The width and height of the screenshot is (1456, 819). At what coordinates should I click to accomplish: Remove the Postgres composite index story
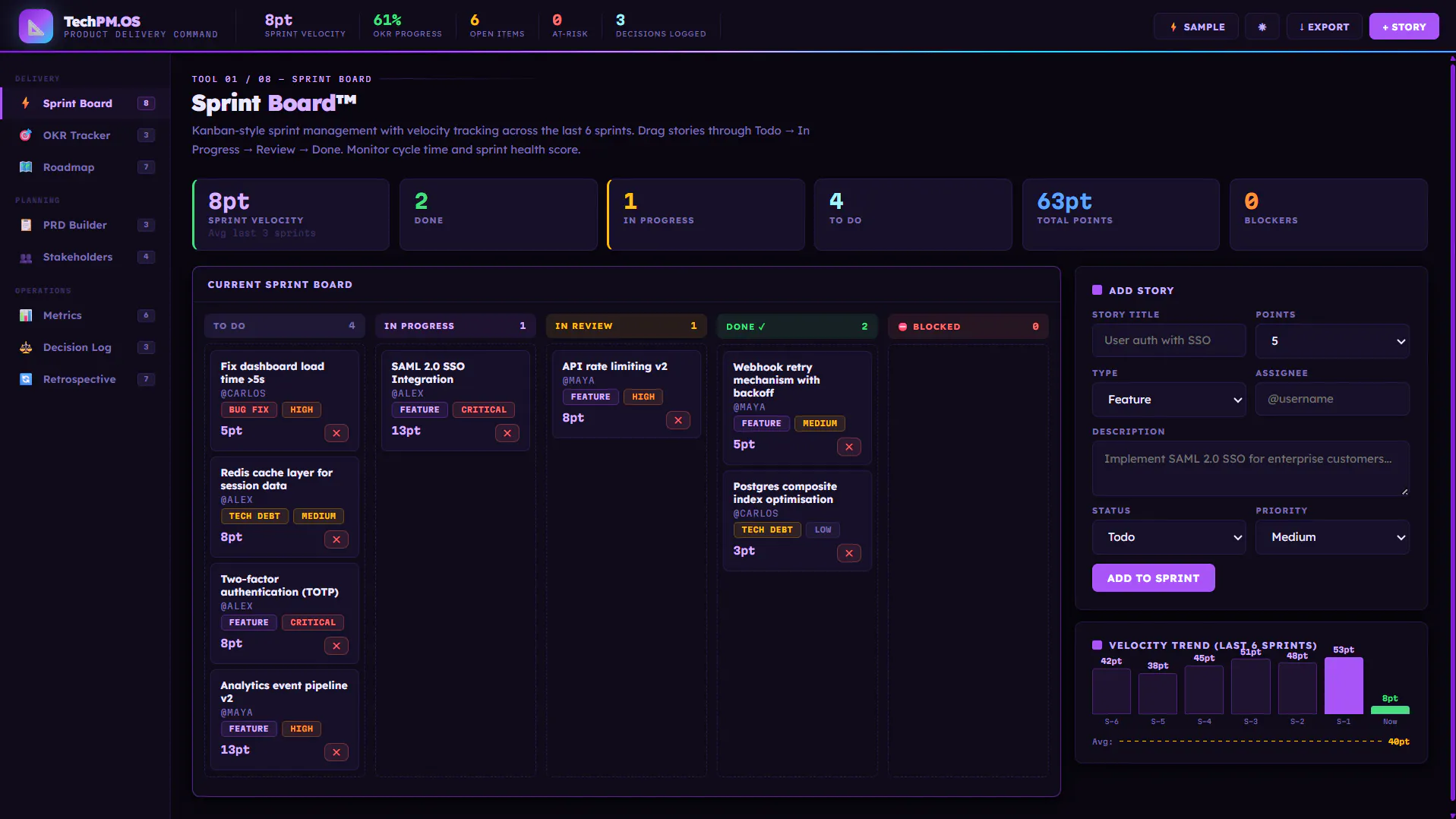(849, 553)
